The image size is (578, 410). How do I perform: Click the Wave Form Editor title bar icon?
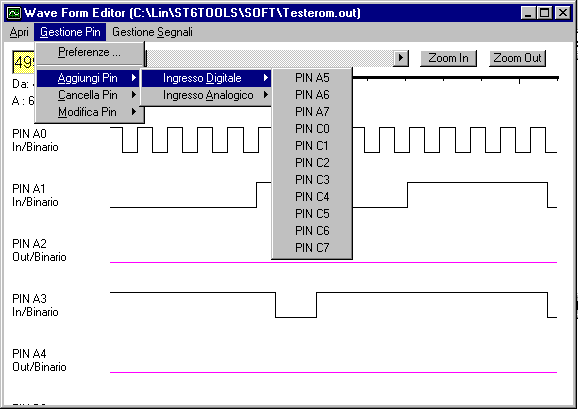pyautogui.click(x=14, y=13)
